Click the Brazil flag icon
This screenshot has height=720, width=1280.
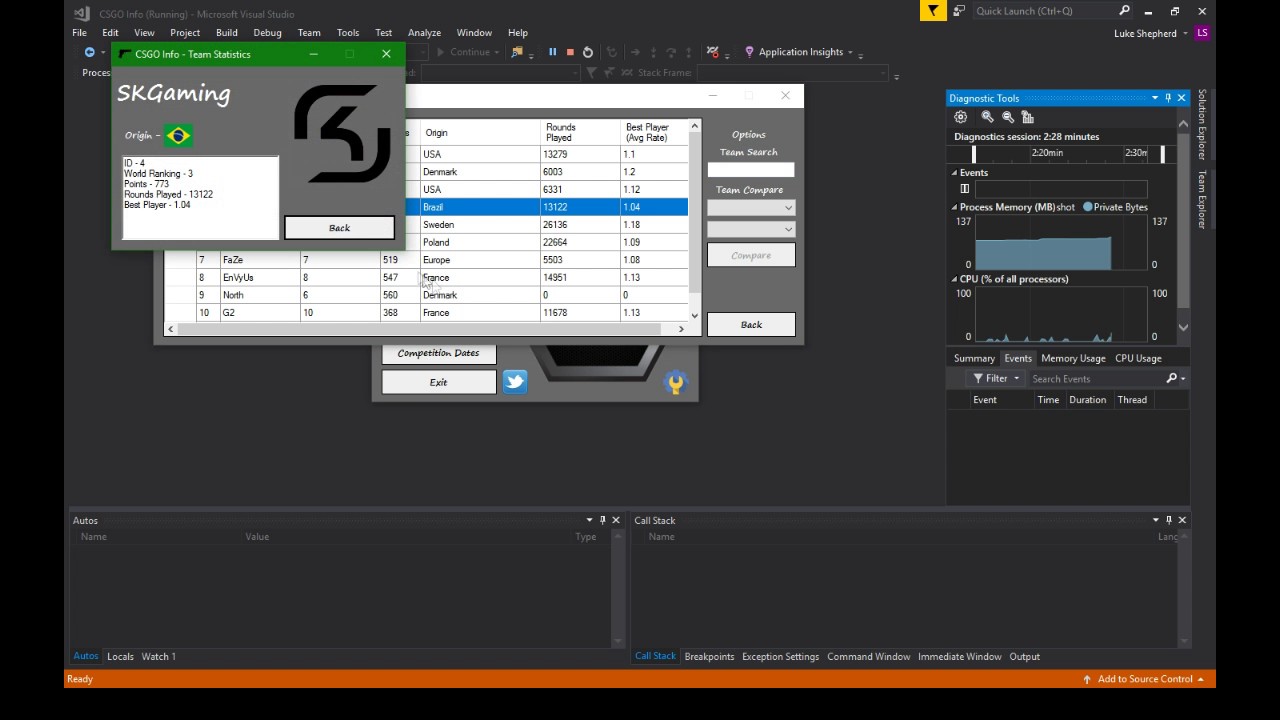[179, 135]
